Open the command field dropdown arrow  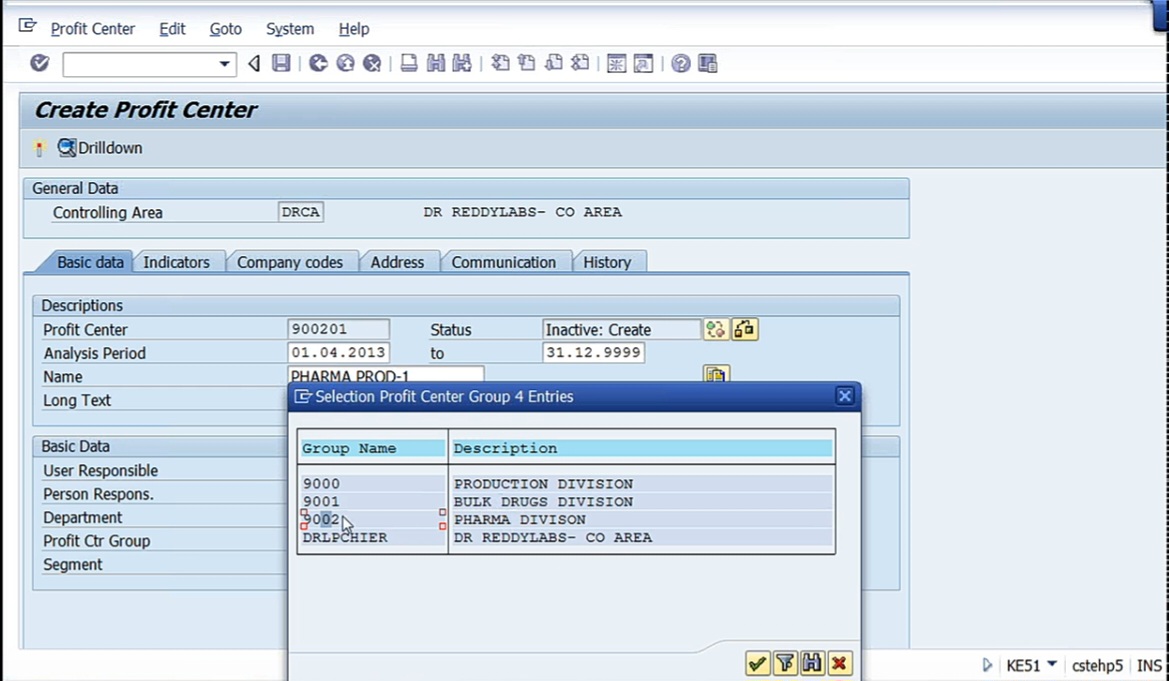coord(224,64)
